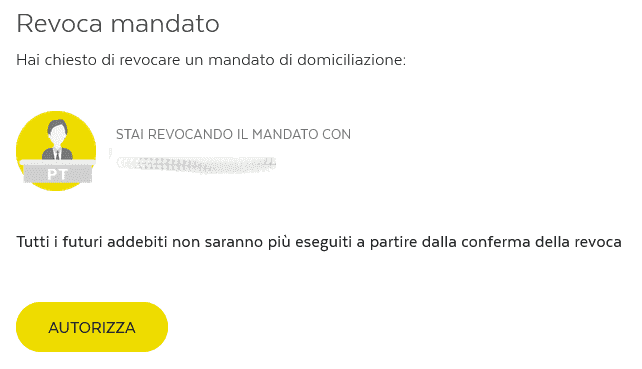This screenshot has height=369, width=642.
Task: Click the word 'revocare' in the subtitle
Action: [x=150, y=60]
